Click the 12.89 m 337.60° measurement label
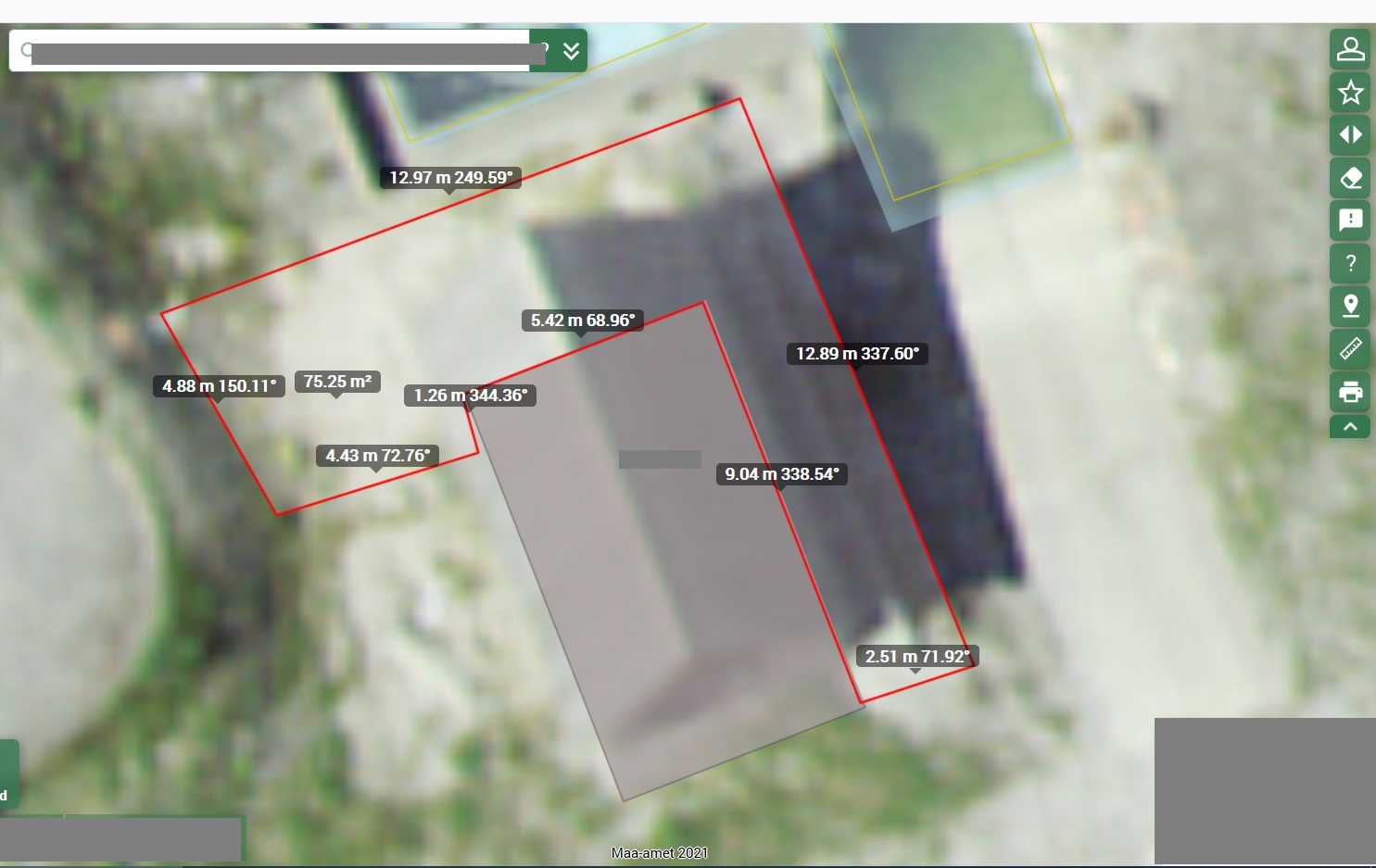 click(x=857, y=354)
